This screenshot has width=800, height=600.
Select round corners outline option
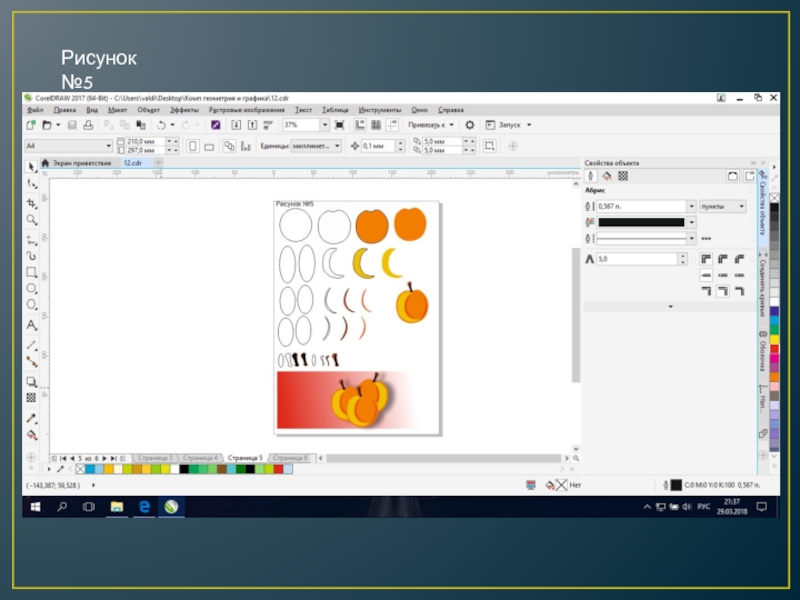pyautogui.click(x=723, y=259)
